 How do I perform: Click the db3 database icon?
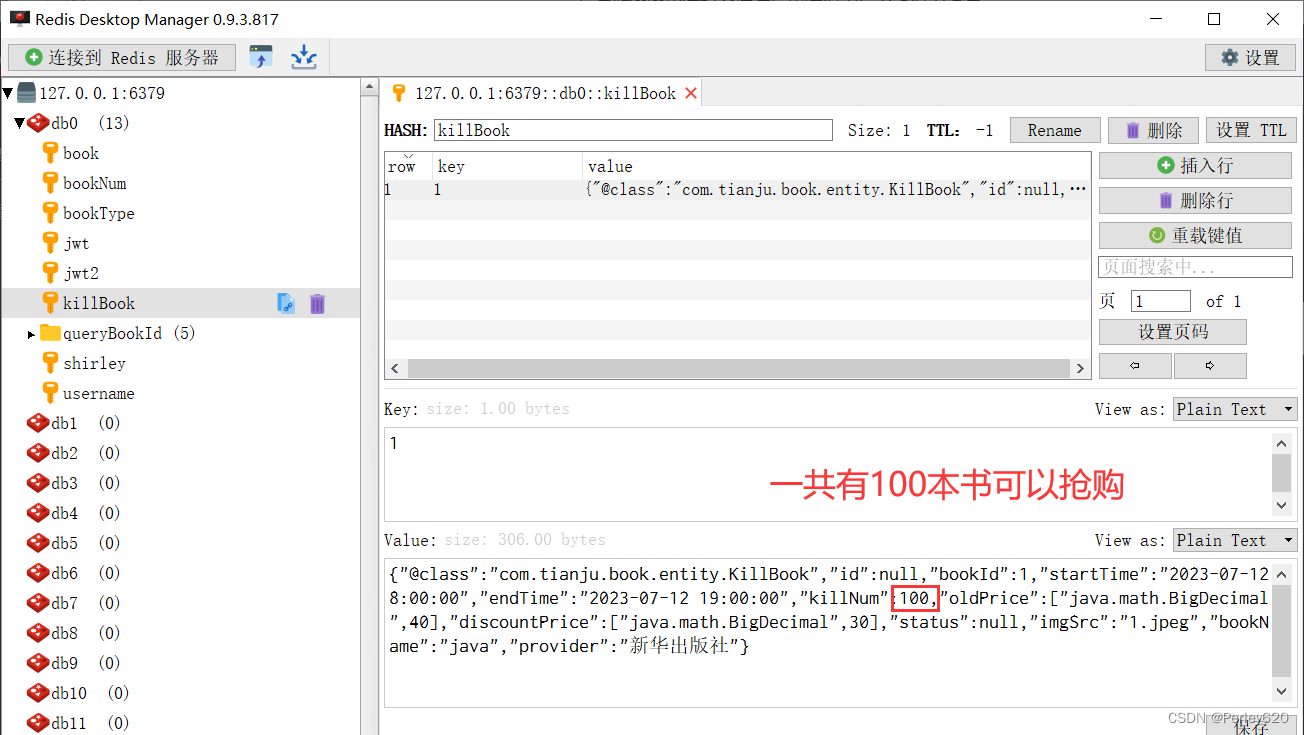click(38, 483)
